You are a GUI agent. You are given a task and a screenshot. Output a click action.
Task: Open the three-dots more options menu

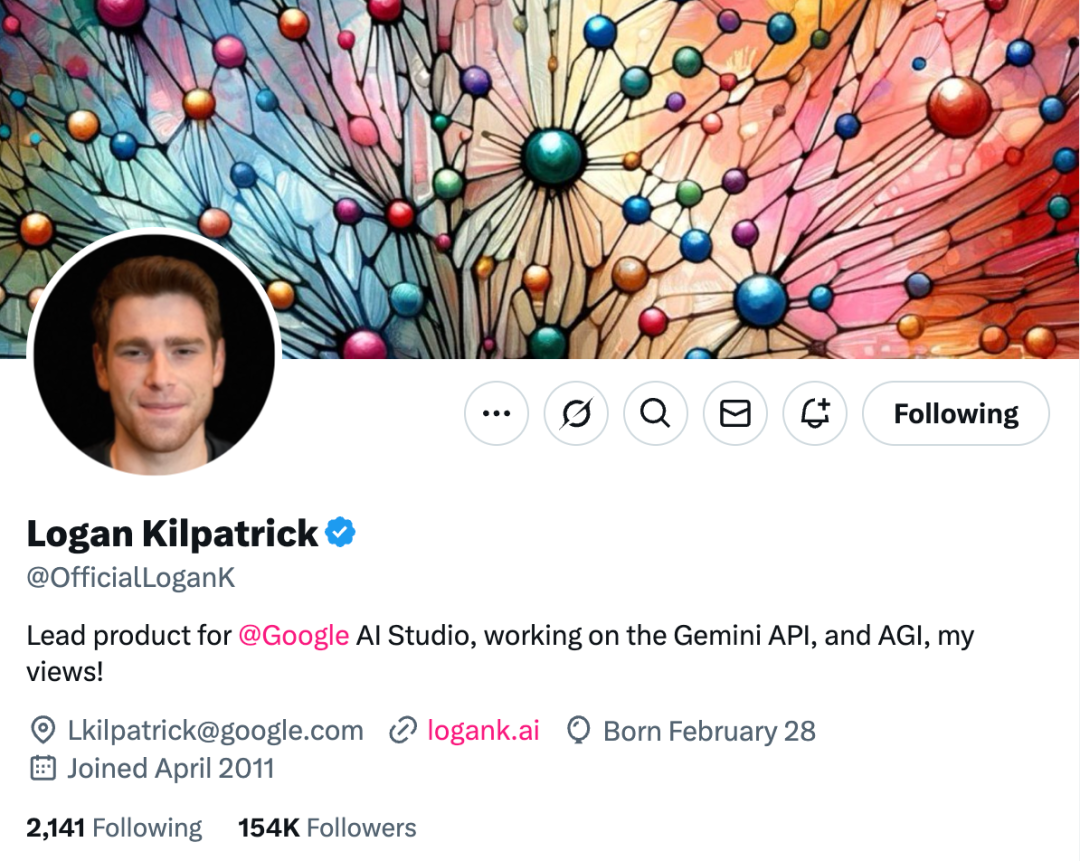coord(496,413)
